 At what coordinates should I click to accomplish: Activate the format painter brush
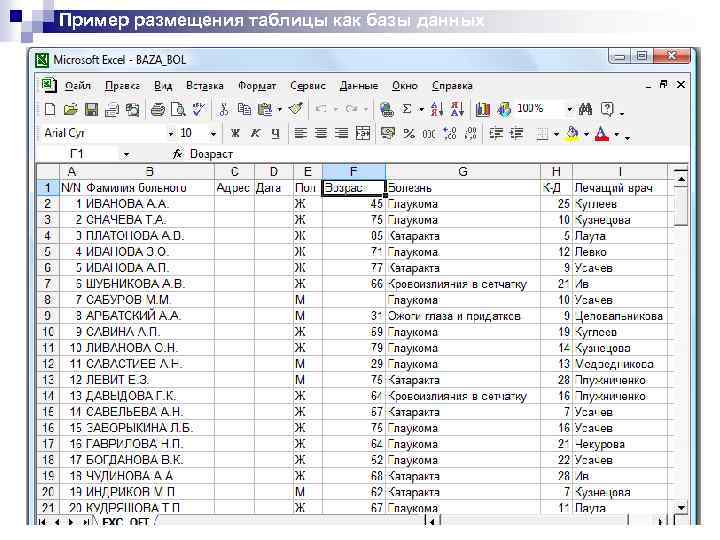(296, 109)
